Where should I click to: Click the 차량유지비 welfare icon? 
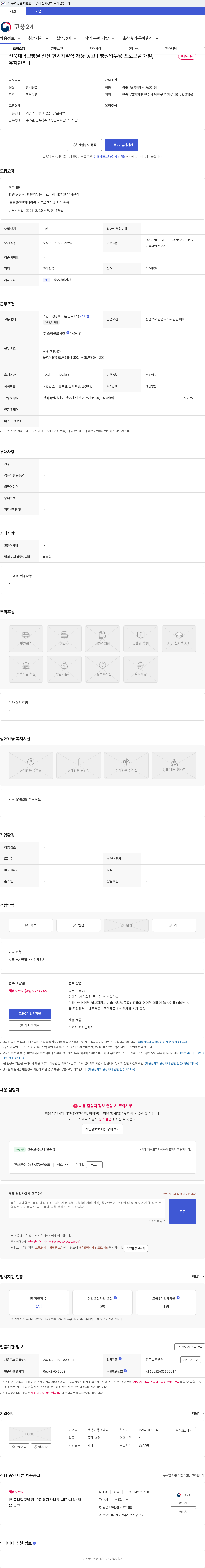tap(102, 638)
